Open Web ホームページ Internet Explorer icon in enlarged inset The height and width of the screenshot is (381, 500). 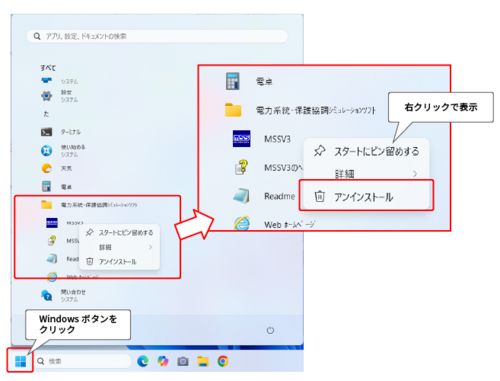pyautogui.click(x=241, y=223)
